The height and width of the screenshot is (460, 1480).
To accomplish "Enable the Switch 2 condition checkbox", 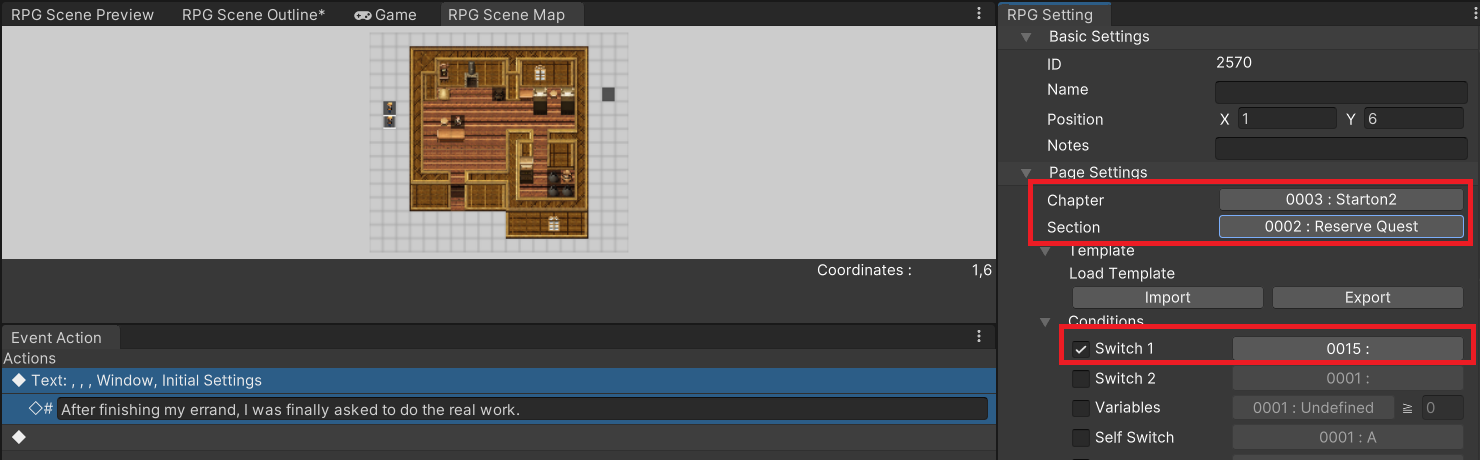I will [1081, 379].
